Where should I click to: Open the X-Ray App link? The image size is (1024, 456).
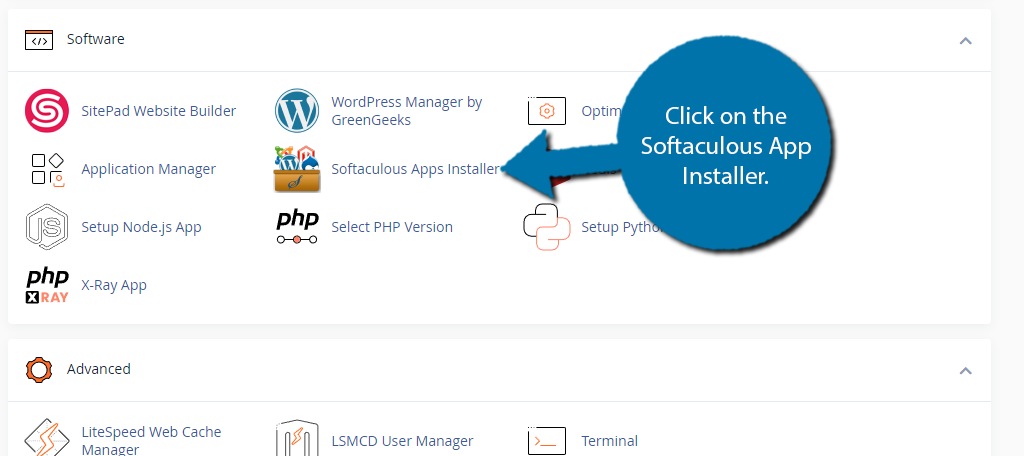coord(114,285)
